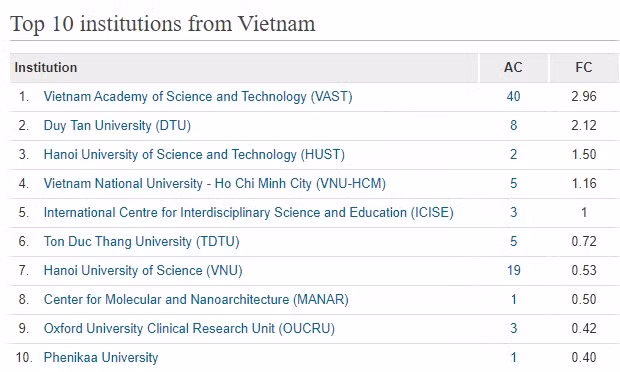Click Duy Tan University article count 8

point(513,125)
